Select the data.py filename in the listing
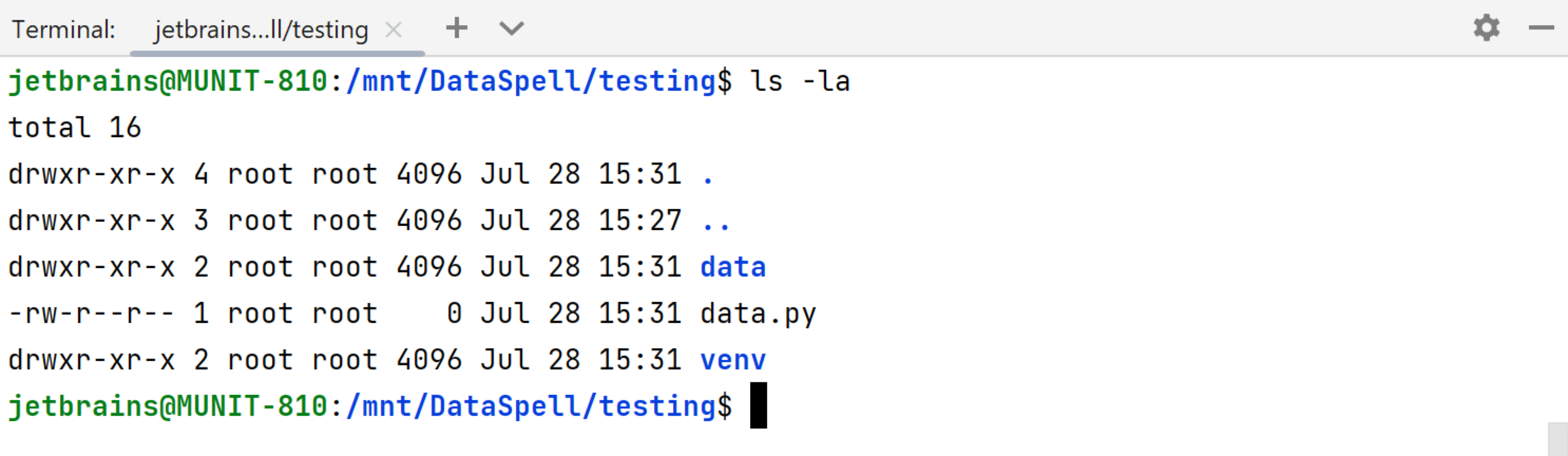Viewport: 1568px width, 456px height. 758,312
